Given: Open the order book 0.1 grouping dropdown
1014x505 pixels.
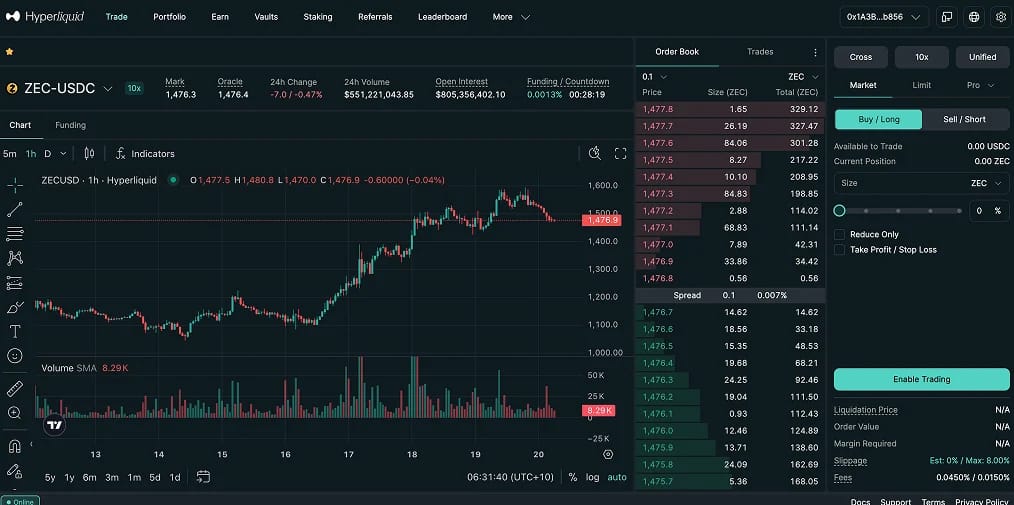Looking at the screenshot, I should tap(654, 76).
